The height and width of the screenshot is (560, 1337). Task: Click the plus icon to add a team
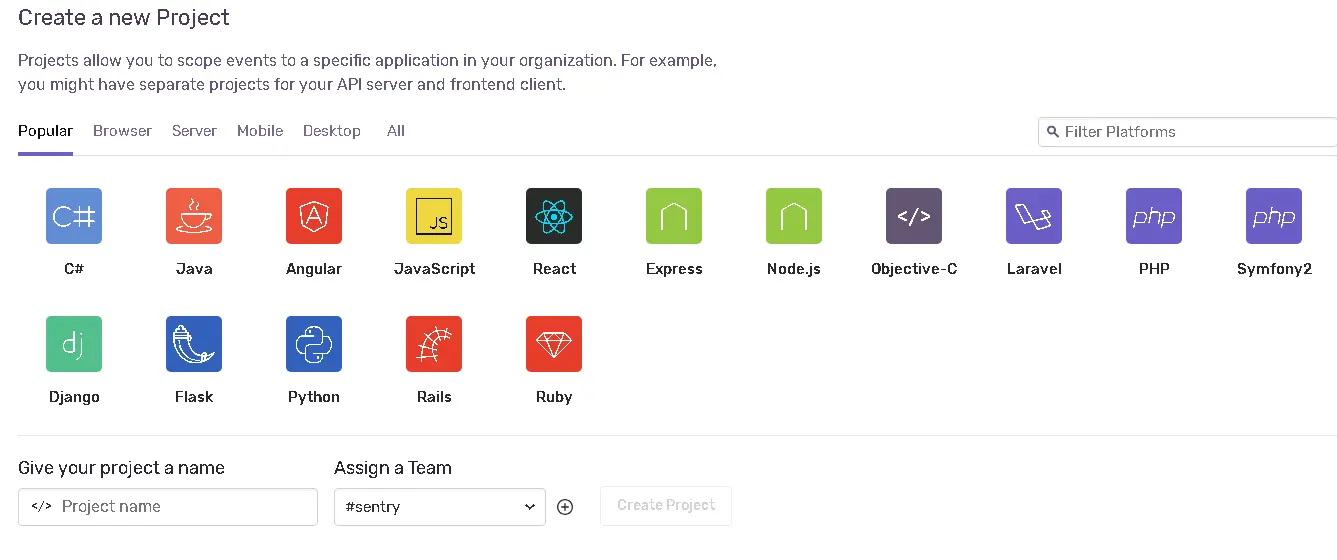click(565, 507)
